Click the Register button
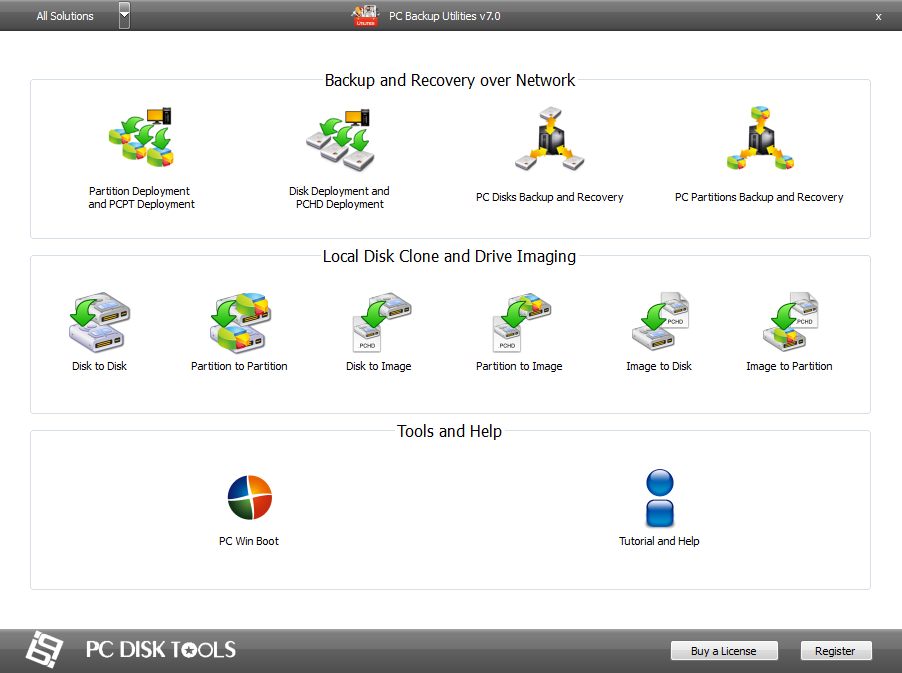Image resolution: width=902 pixels, height=673 pixels. point(836,651)
